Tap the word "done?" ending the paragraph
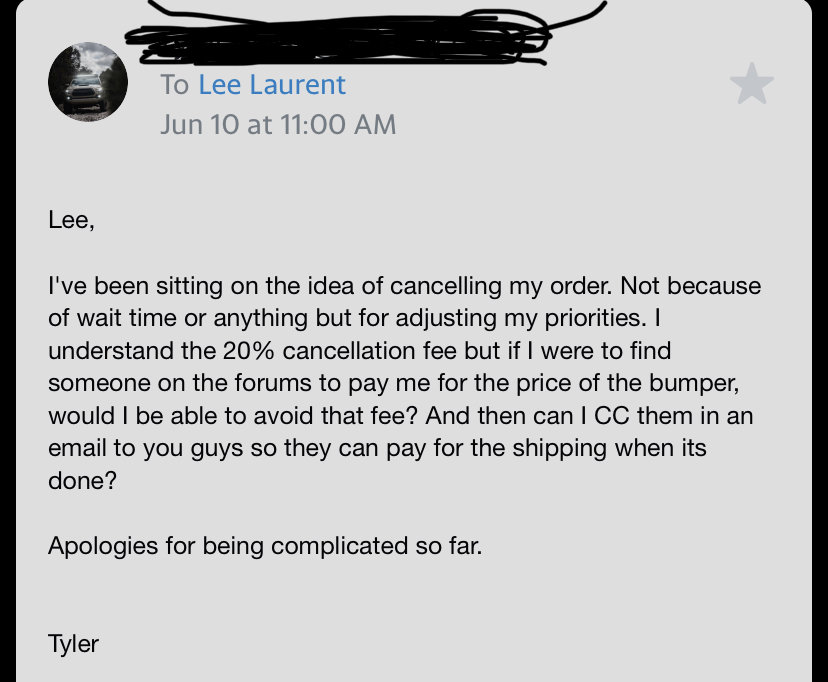Viewport: 828px width, 682px height. click(x=82, y=481)
